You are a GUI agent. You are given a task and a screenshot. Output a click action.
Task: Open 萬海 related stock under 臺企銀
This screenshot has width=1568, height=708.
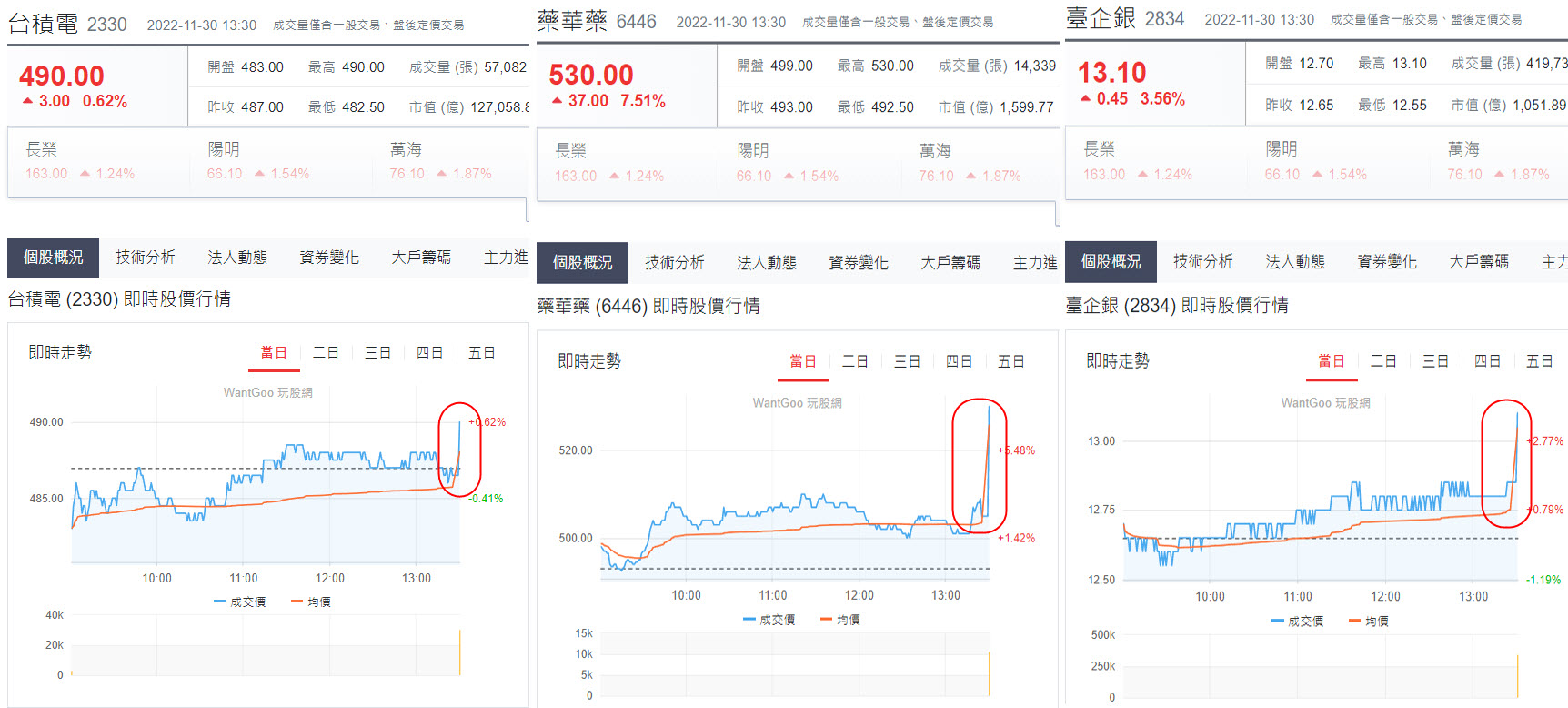(x=1463, y=149)
